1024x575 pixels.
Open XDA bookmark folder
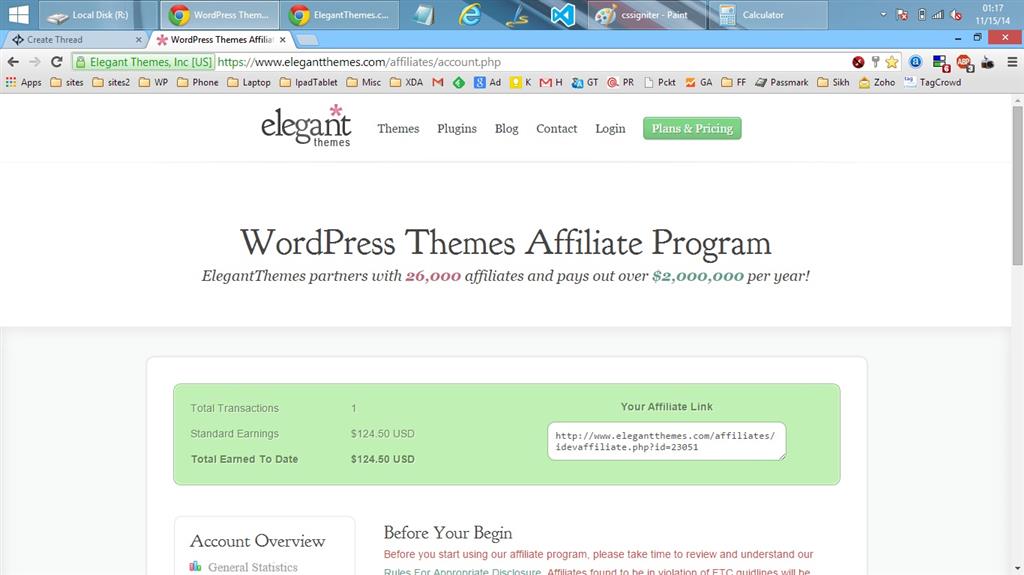click(406, 82)
